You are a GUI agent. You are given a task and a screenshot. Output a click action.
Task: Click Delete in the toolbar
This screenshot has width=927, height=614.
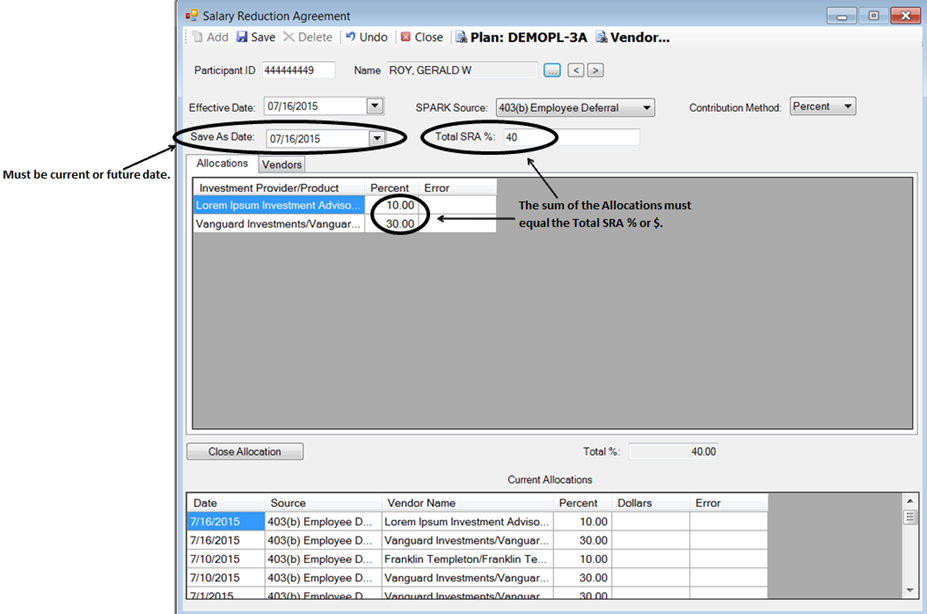click(307, 37)
